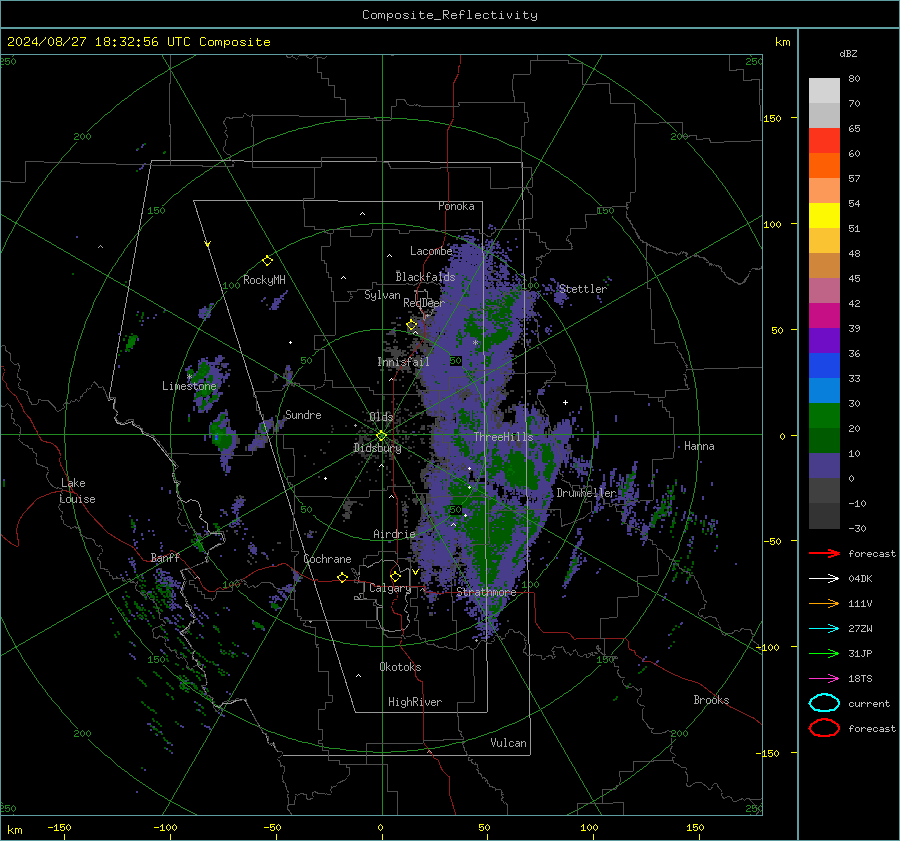This screenshot has height=841, width=900.
Task: Click the Hanna town label
Action: 699,446
